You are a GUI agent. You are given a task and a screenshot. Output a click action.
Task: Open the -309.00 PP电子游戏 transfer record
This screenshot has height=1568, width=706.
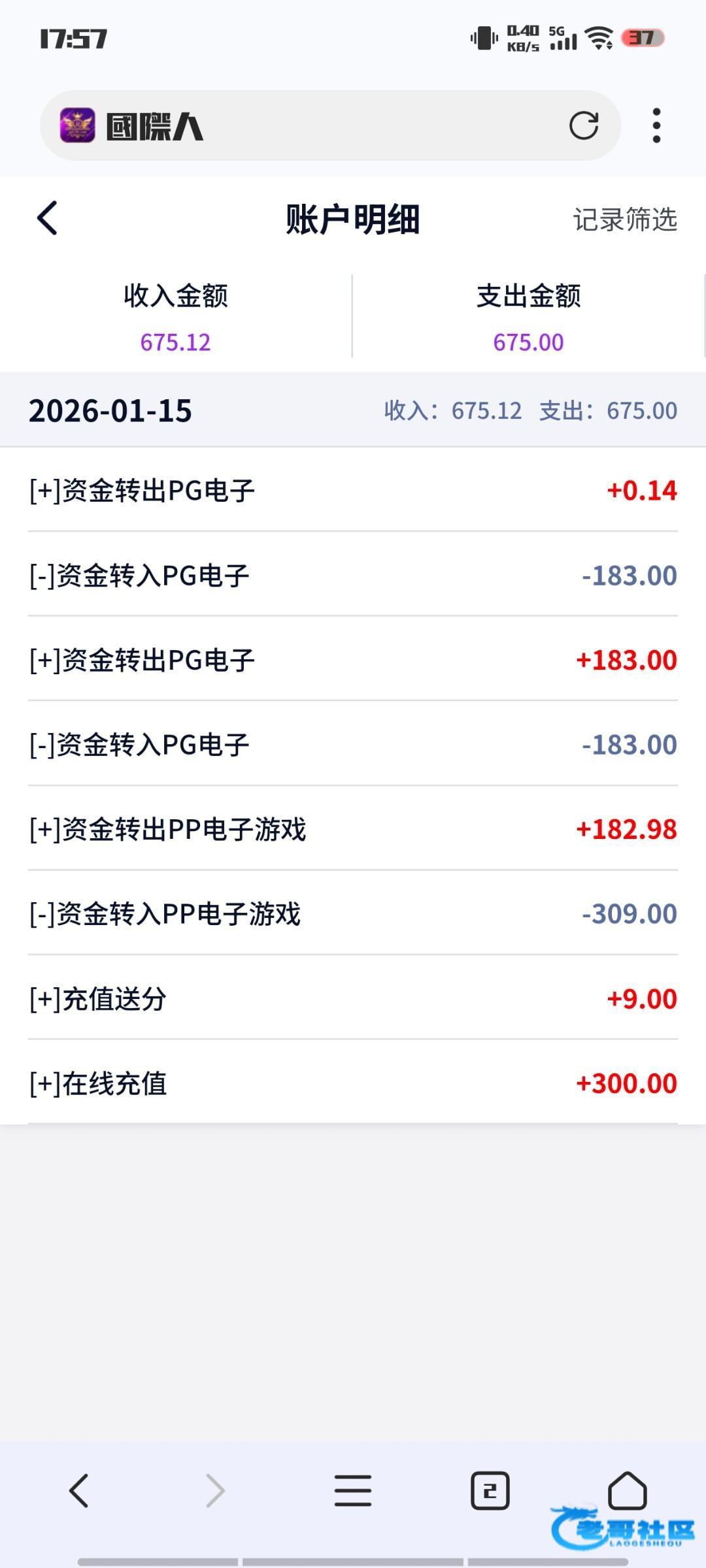pos(353,914)
